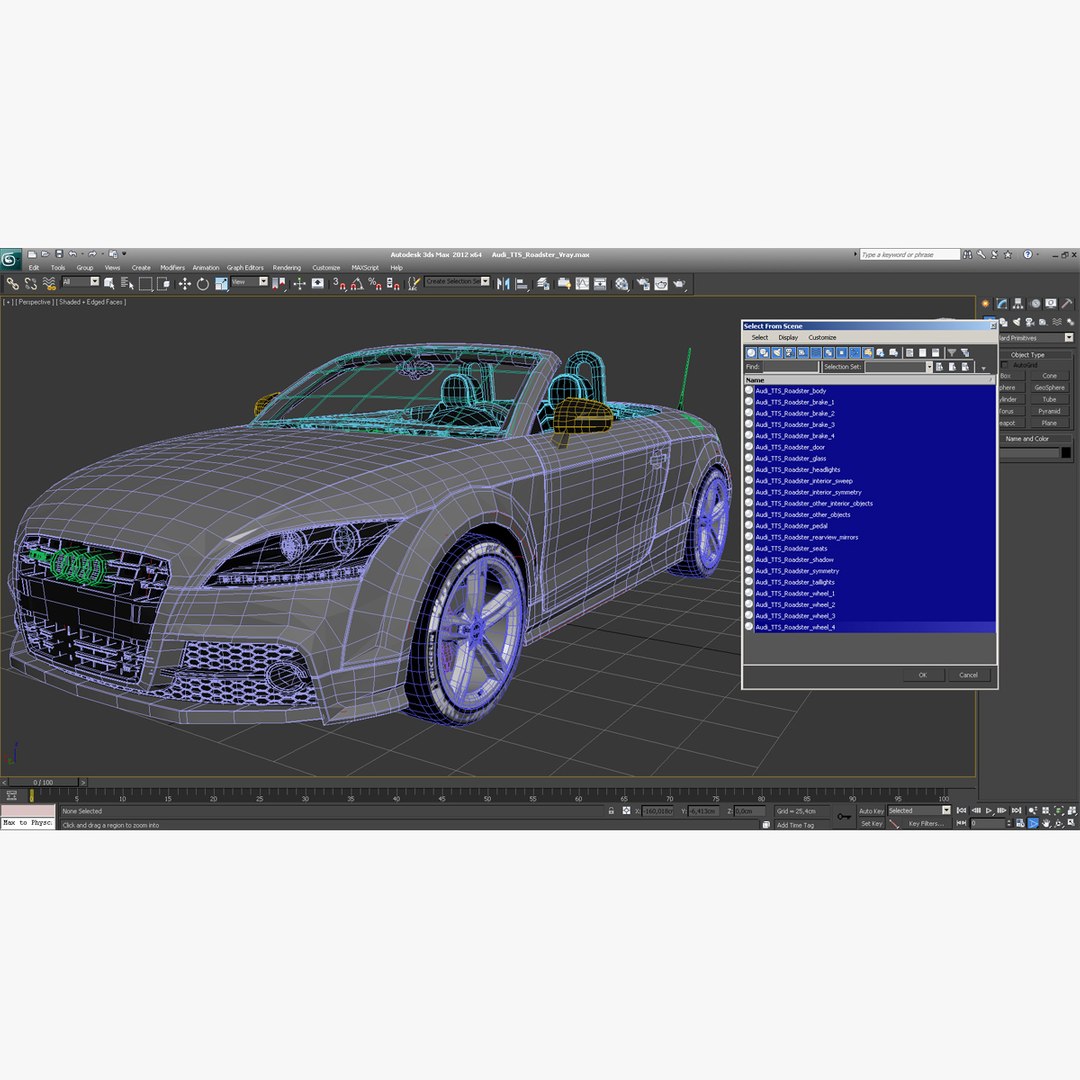The width and height of the screenshot is (1080, 1080).
Task: Click the black object color swatch
Action: (x=1066, y=453)
